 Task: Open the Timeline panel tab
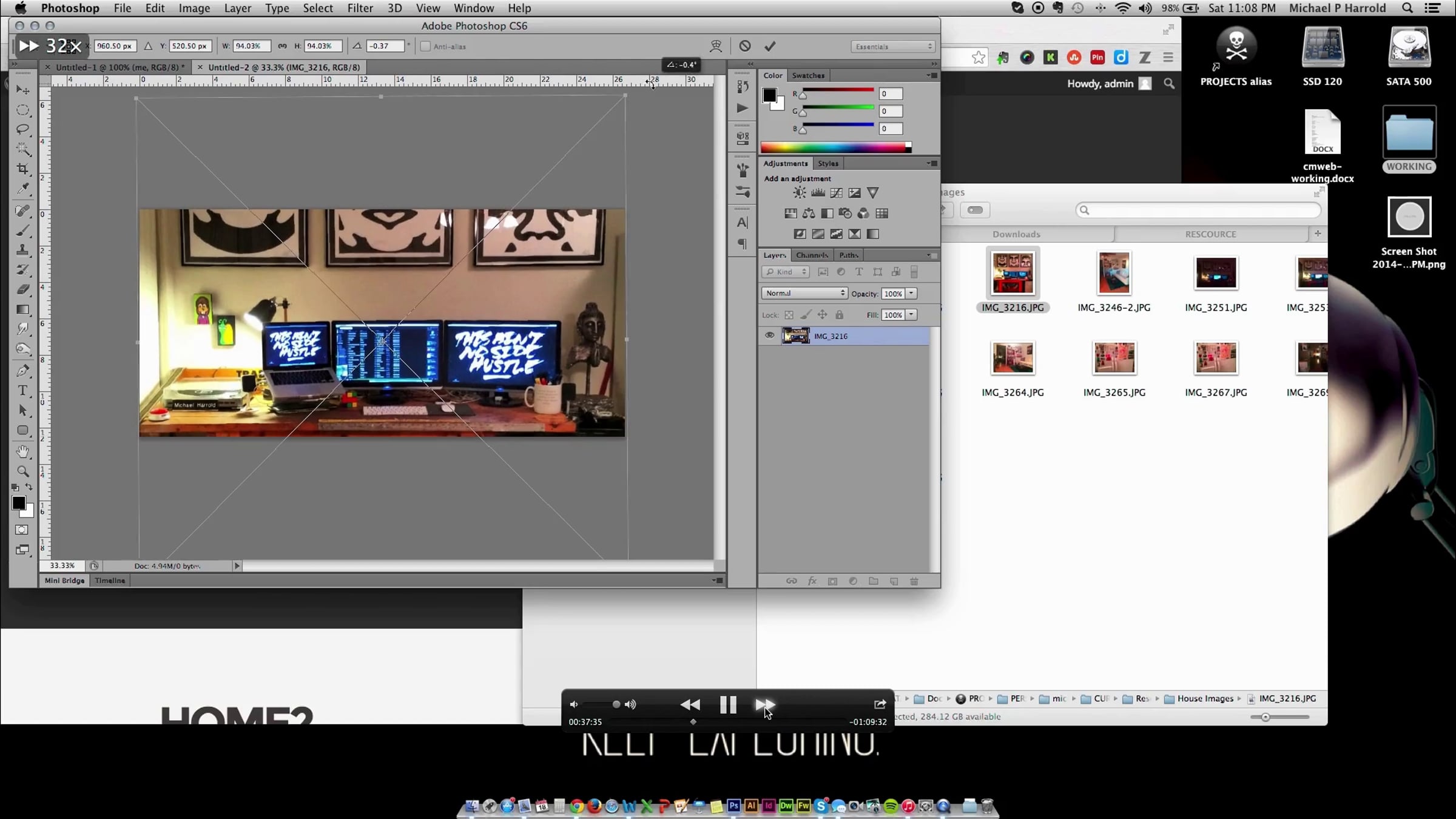pos(110,581)
